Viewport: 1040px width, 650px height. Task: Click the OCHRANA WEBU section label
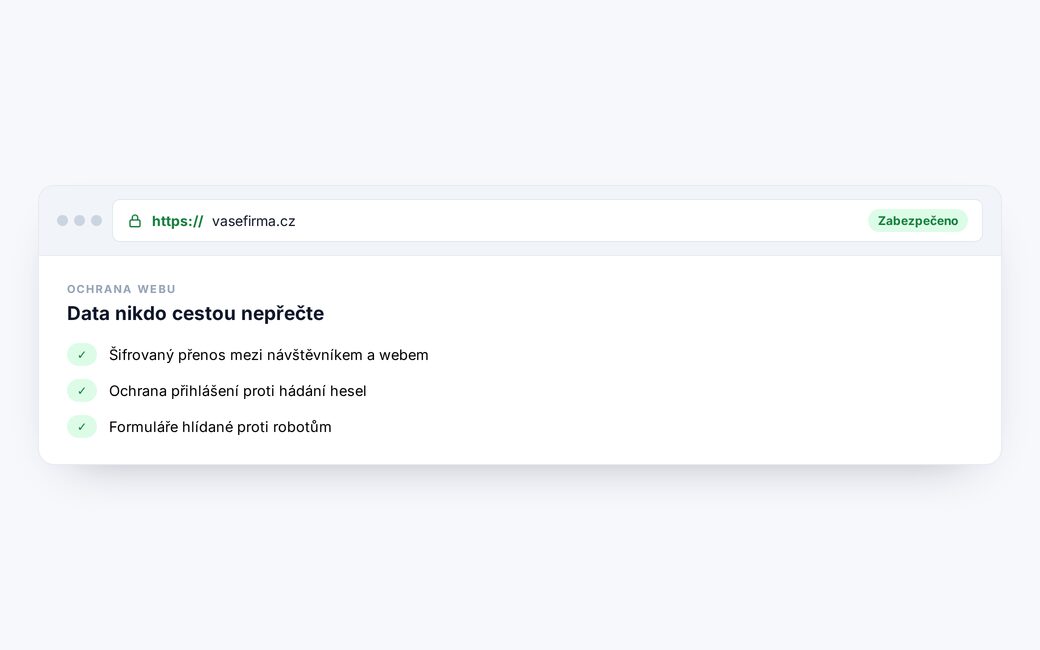pyautogui.click(x=121, y=289)
